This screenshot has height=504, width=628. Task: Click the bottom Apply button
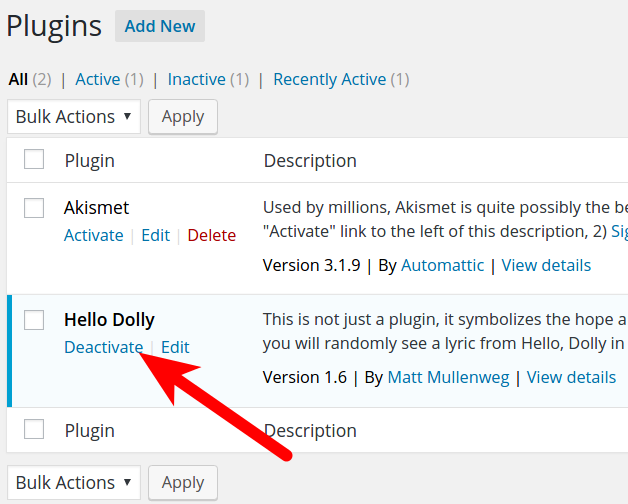click(183, 483)
